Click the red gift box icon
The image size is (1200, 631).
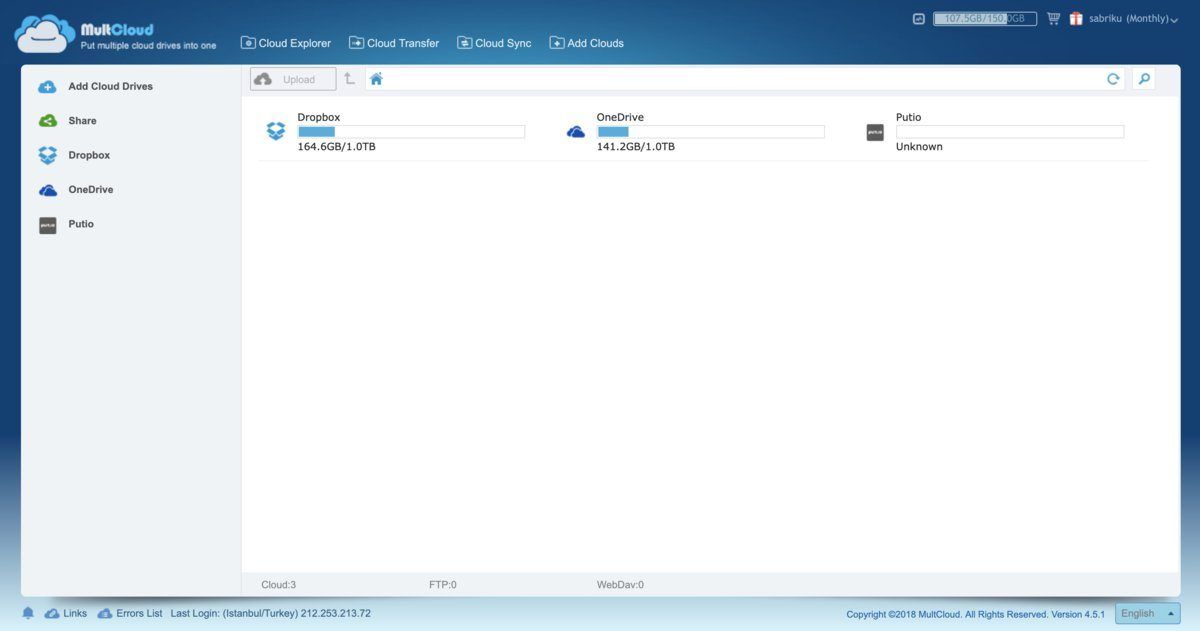(1076, 19)
